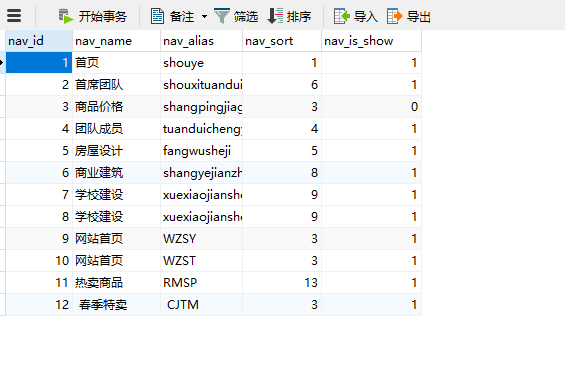Select the highlighted nav_id cell with value 1
This screenshot has width=565, height=388.
[x=39, y=63]
